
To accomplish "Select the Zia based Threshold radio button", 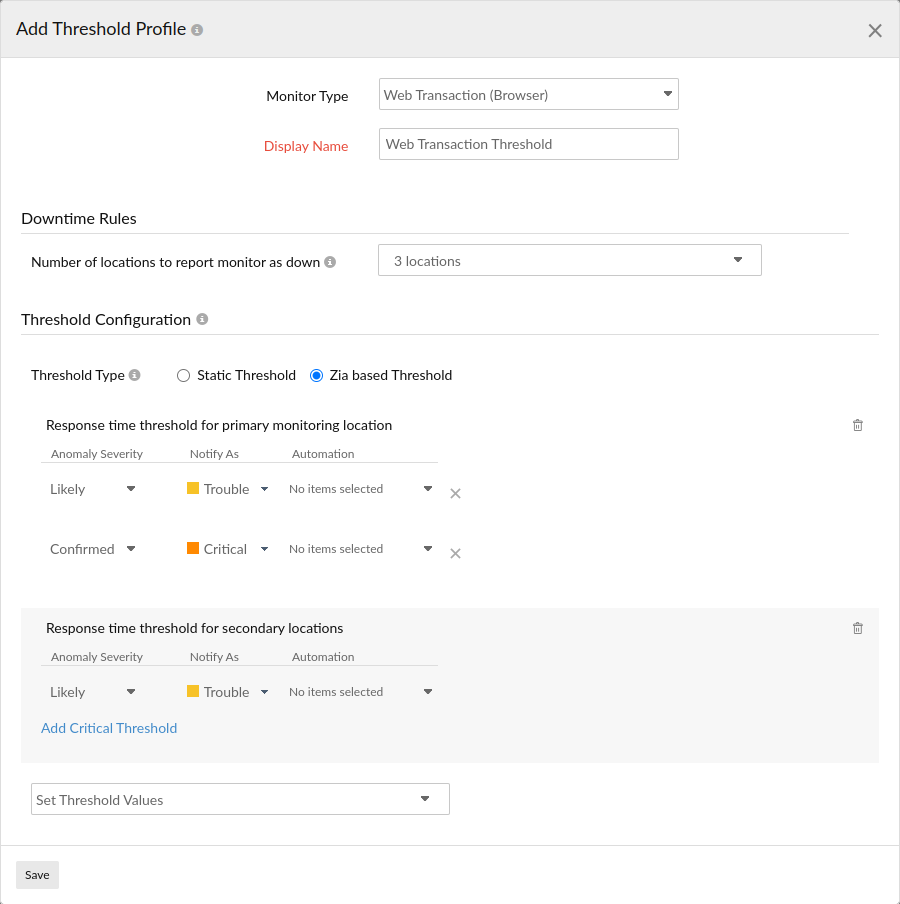I will pyautogui.click(x=316, y=375).
